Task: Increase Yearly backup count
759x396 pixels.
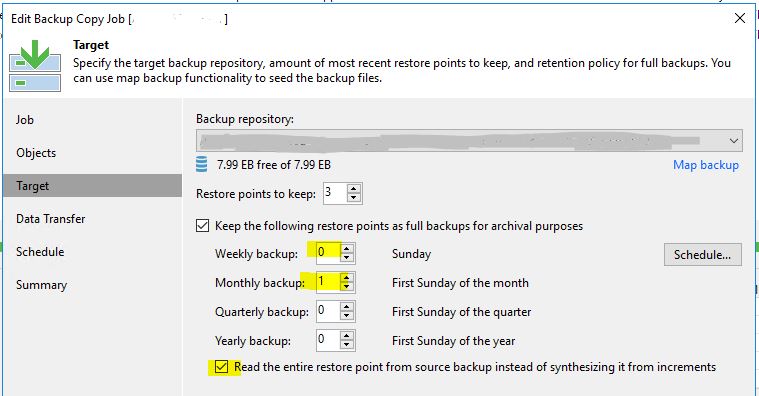Action: pyautogui.click(x=347, y=336)
